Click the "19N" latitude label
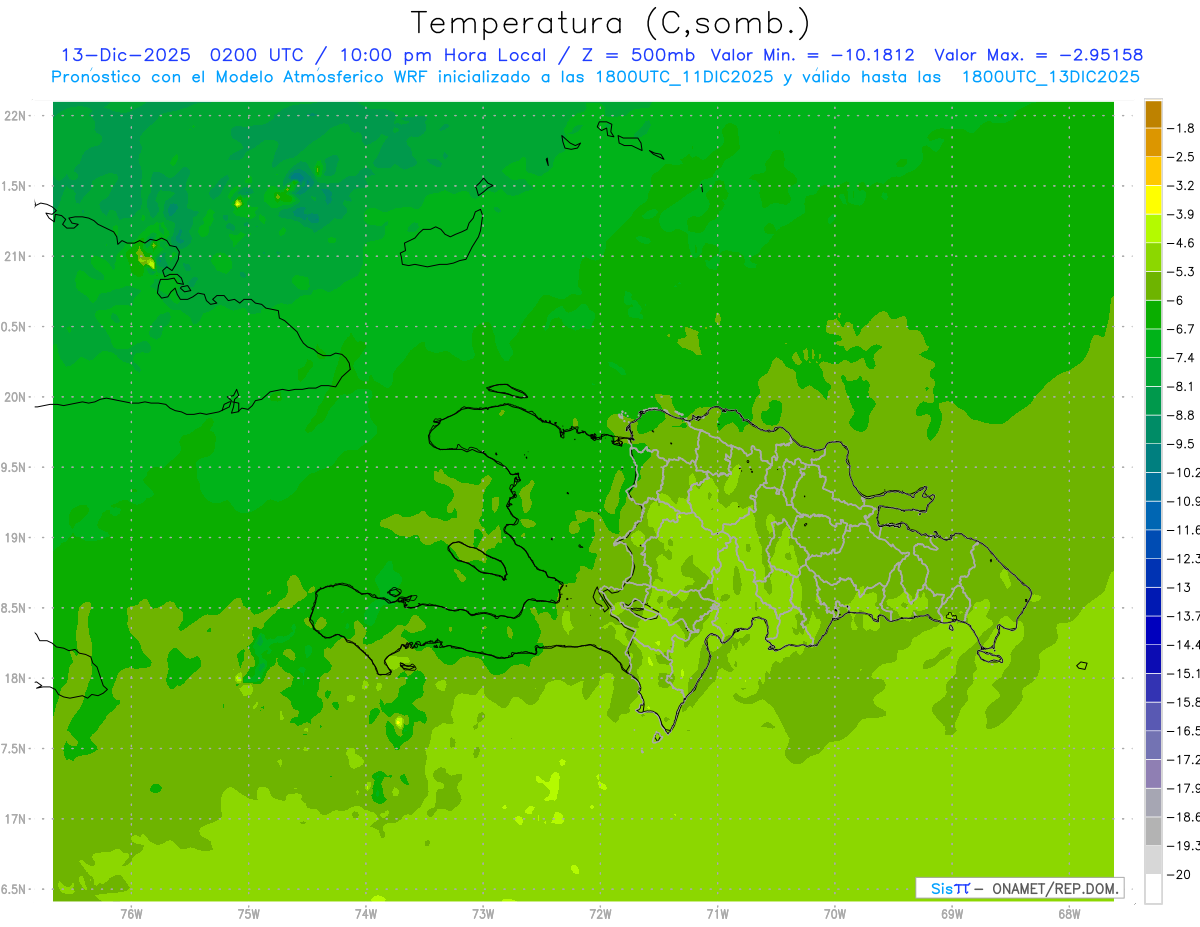Screen dimensions: 1200x927 (x=16, y=537)
